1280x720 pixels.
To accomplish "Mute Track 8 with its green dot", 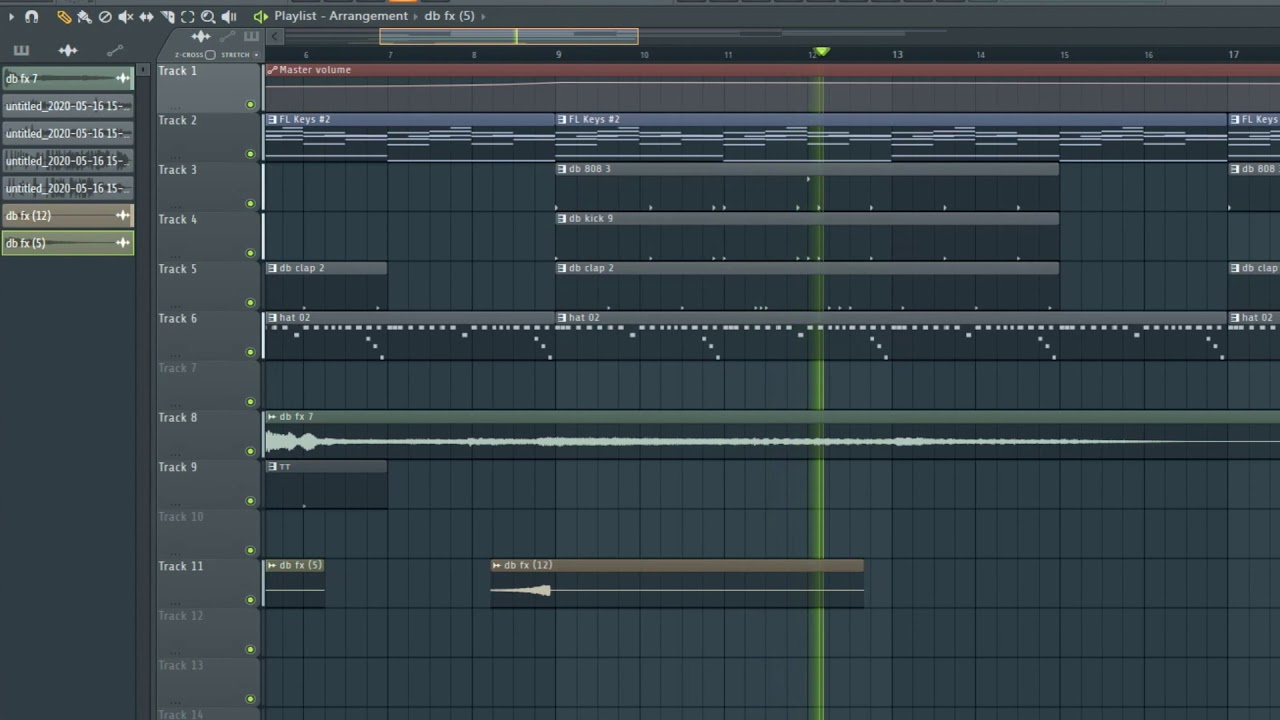I will [x=250, y=451].
